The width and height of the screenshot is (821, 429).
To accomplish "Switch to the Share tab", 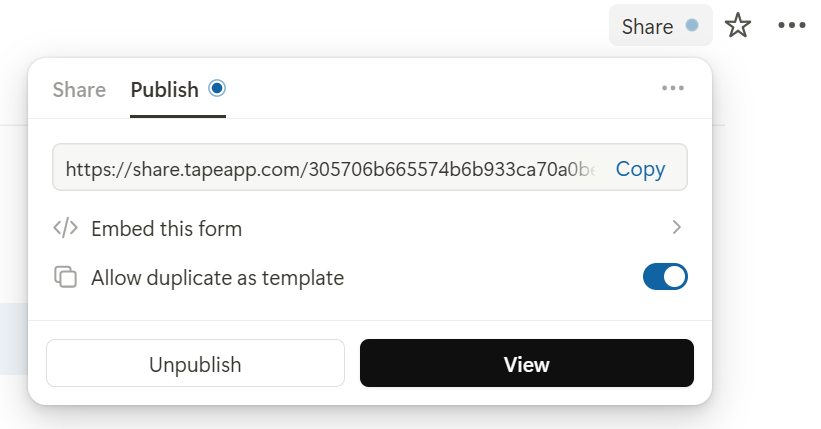I will pyautogui.click(x=79, y=89).
